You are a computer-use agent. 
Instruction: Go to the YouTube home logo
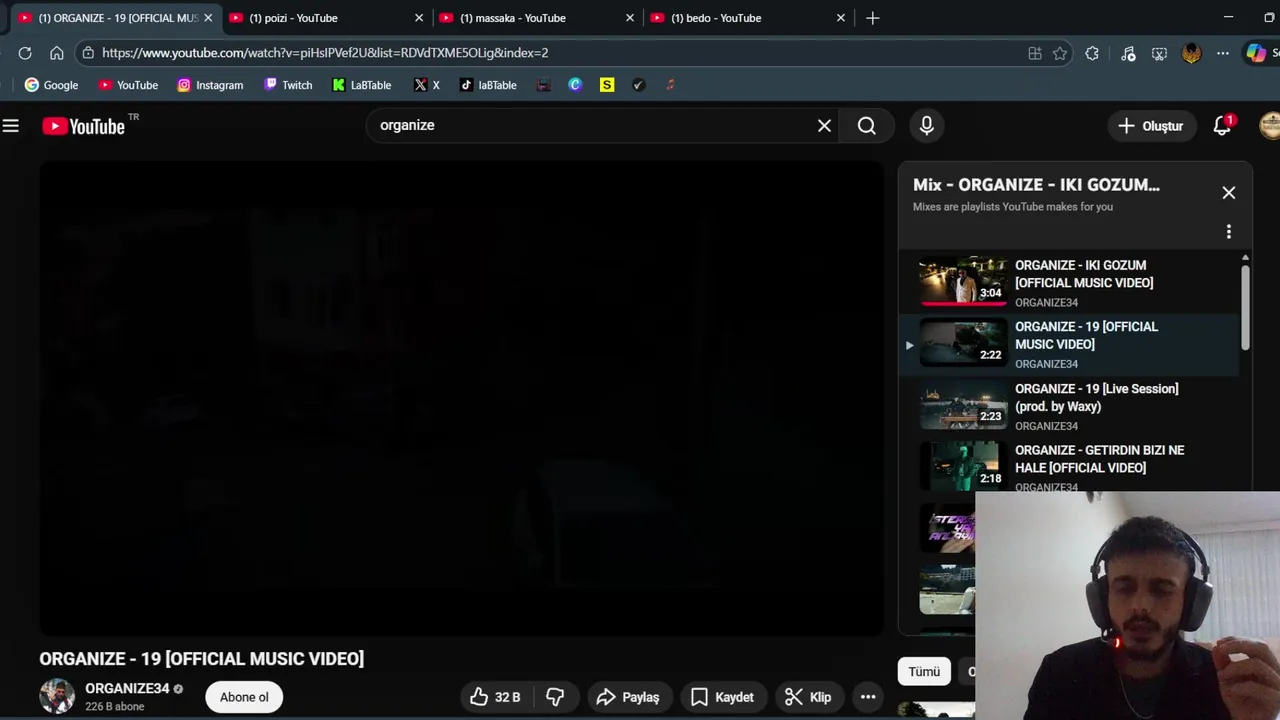pos(84,126)
